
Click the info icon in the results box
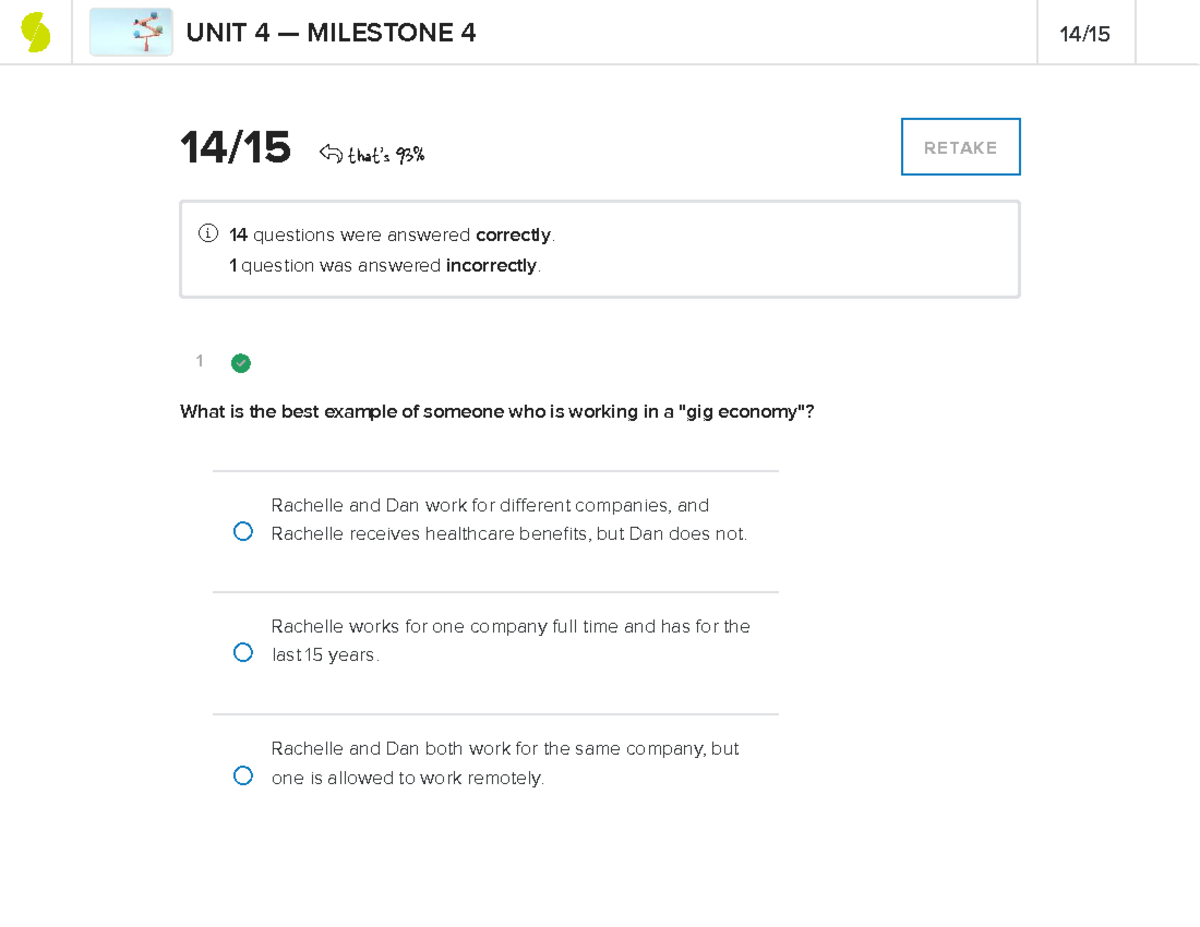(207, 235)
